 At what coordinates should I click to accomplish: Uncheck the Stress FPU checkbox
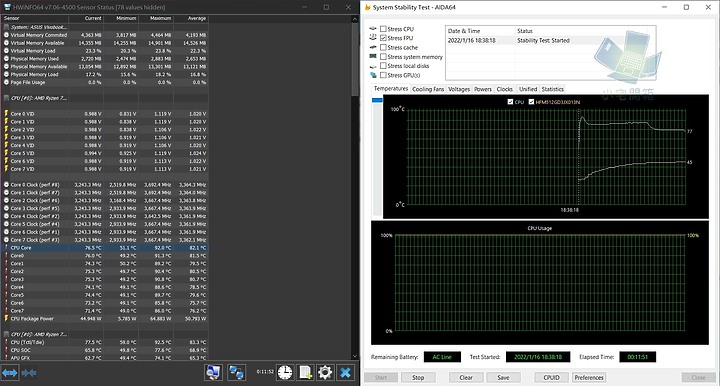[x=383, y=38]
